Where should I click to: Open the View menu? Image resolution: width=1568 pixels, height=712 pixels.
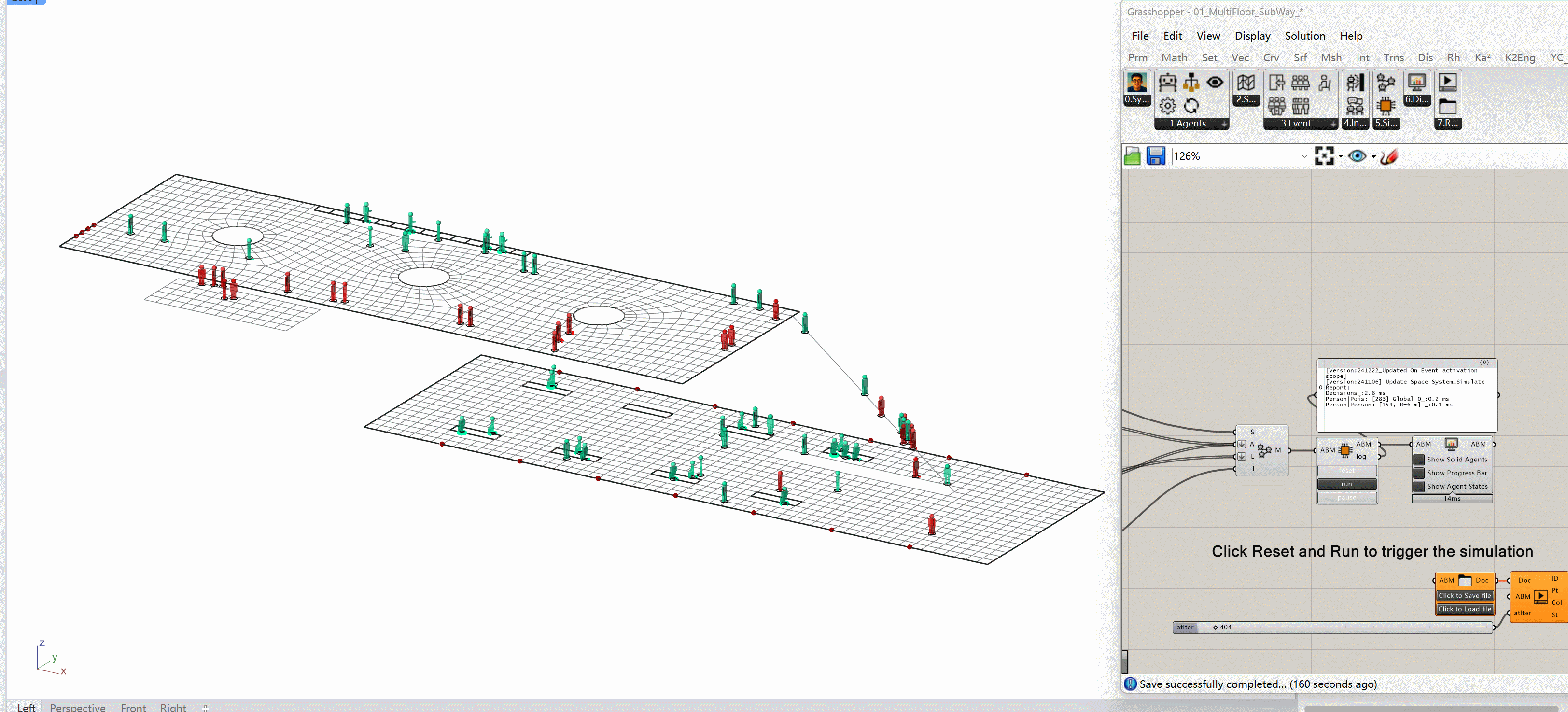click(x=1208, y=36)
